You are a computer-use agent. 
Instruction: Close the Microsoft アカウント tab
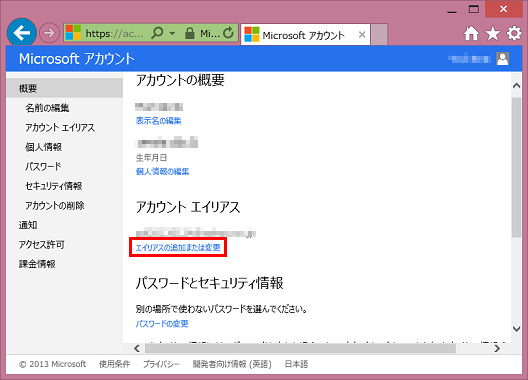(362, 34)
